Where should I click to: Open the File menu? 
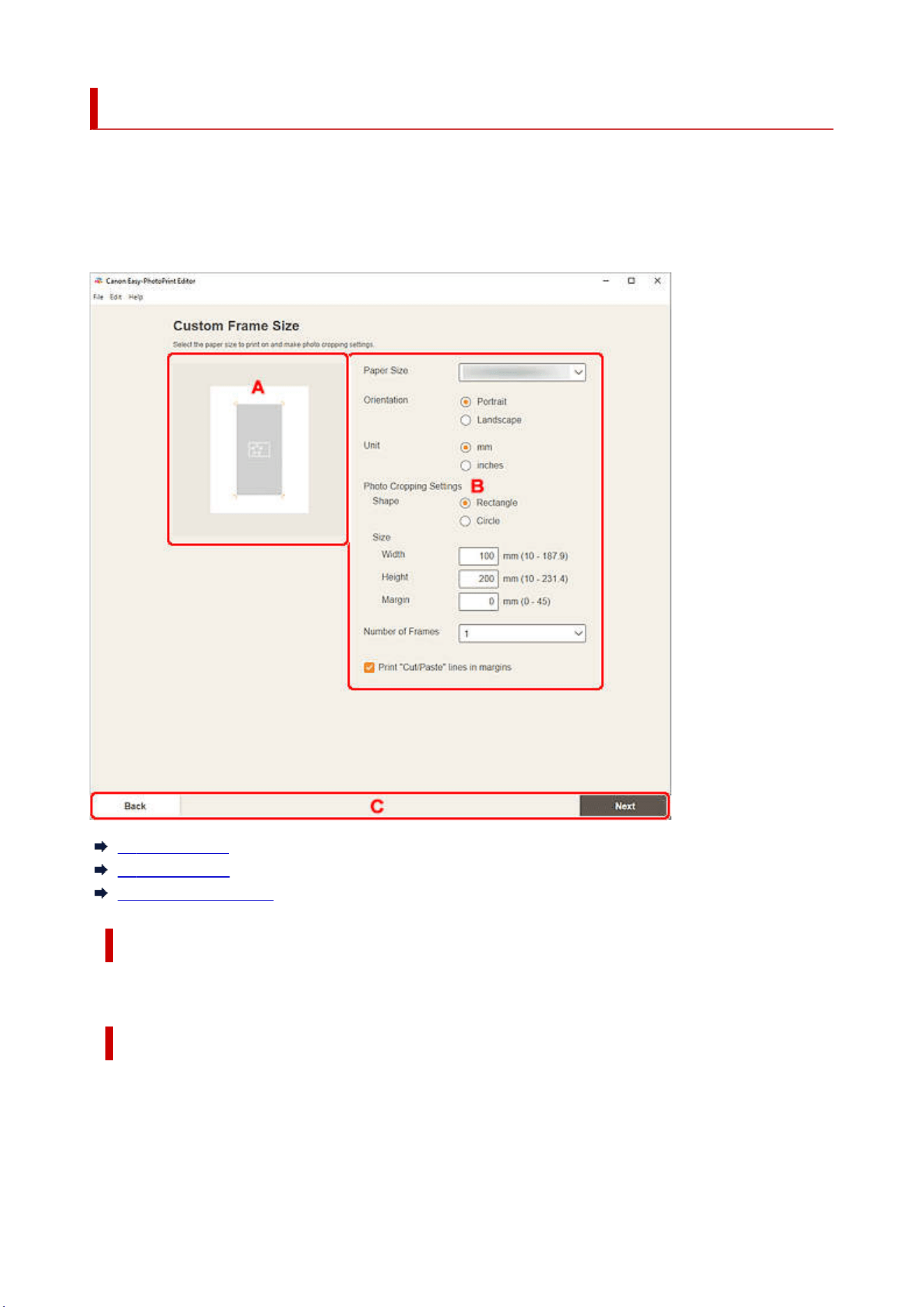[98, 297]
